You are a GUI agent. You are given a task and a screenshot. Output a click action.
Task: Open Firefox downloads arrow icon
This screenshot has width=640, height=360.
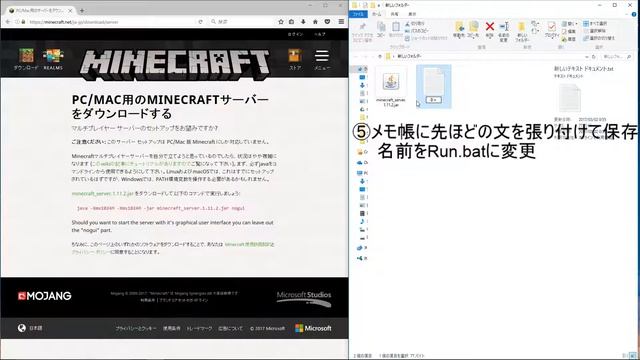(303, 22)
